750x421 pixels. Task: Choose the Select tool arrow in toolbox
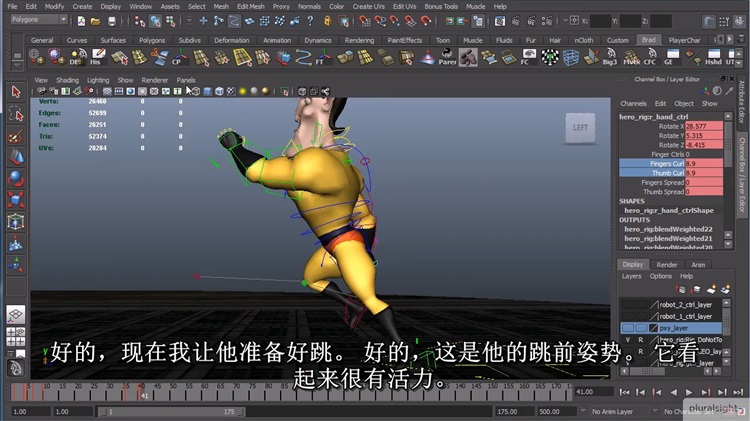pos(16,92)
